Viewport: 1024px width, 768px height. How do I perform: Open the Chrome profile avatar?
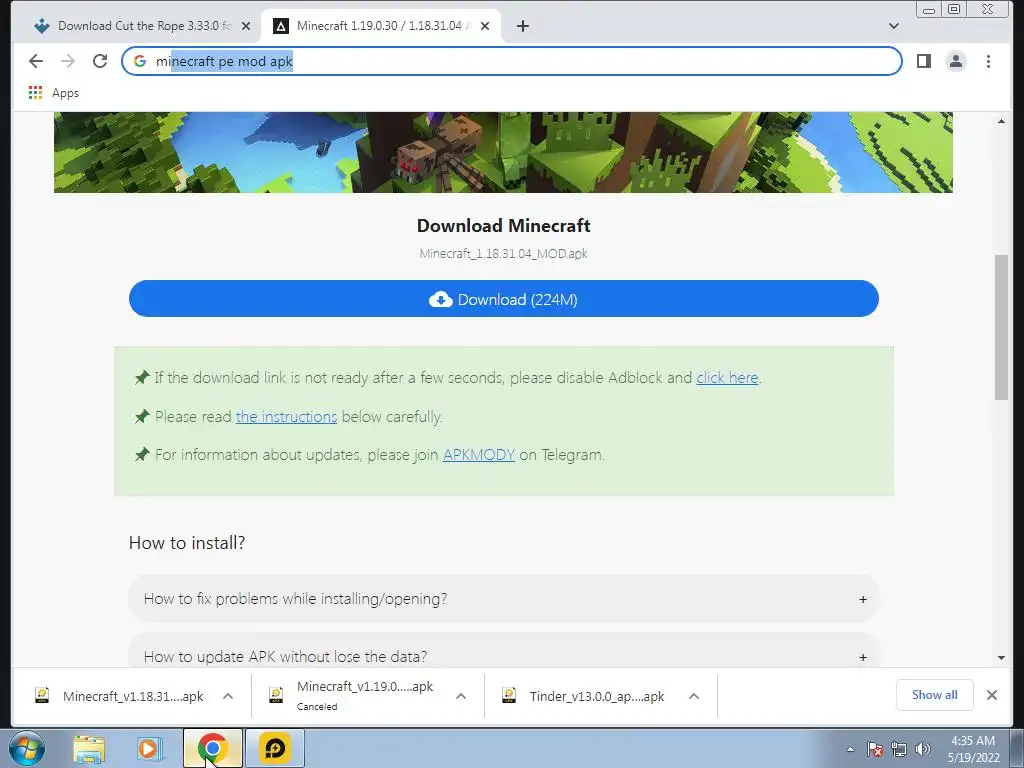coord(955,61)
